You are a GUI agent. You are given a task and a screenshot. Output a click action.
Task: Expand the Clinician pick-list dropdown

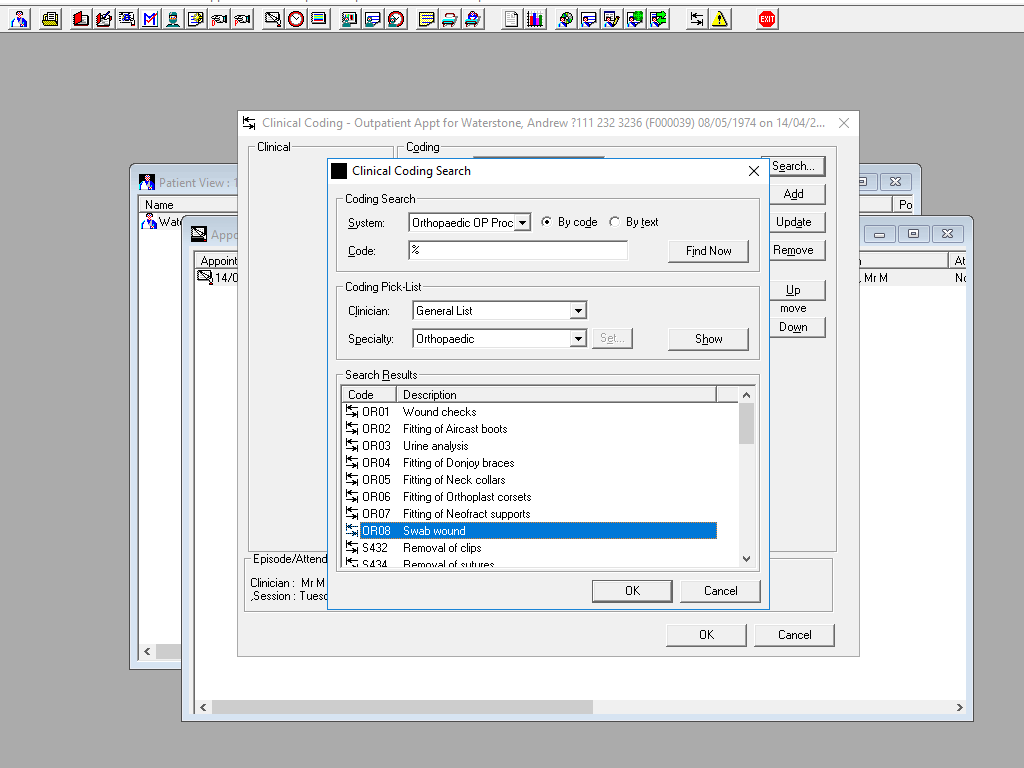pyautogui.click(x=578, y=311)
